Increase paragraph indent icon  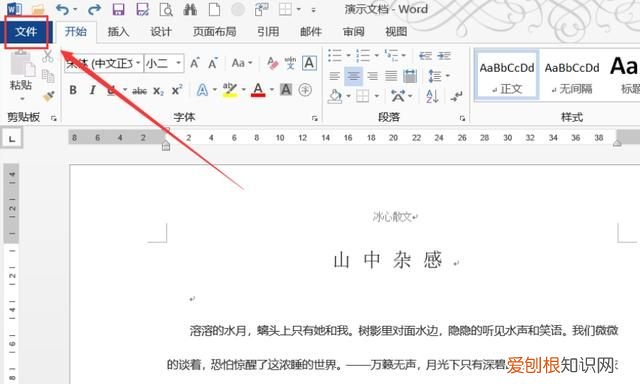[x=444, y=55]
